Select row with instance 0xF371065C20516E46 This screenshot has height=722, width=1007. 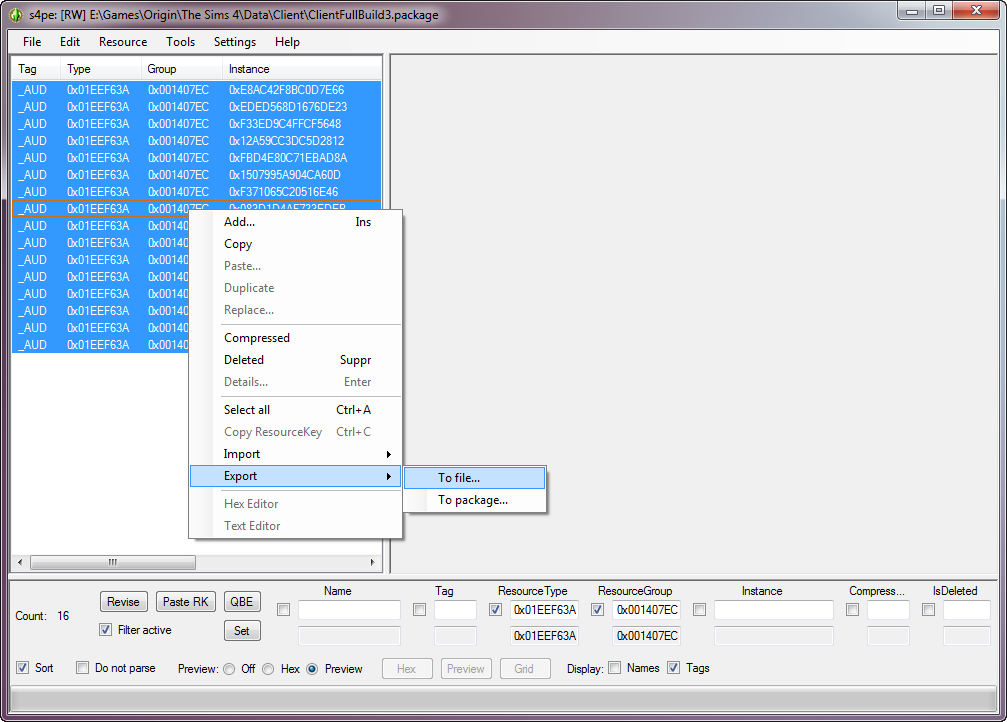(x=197, y=192)
